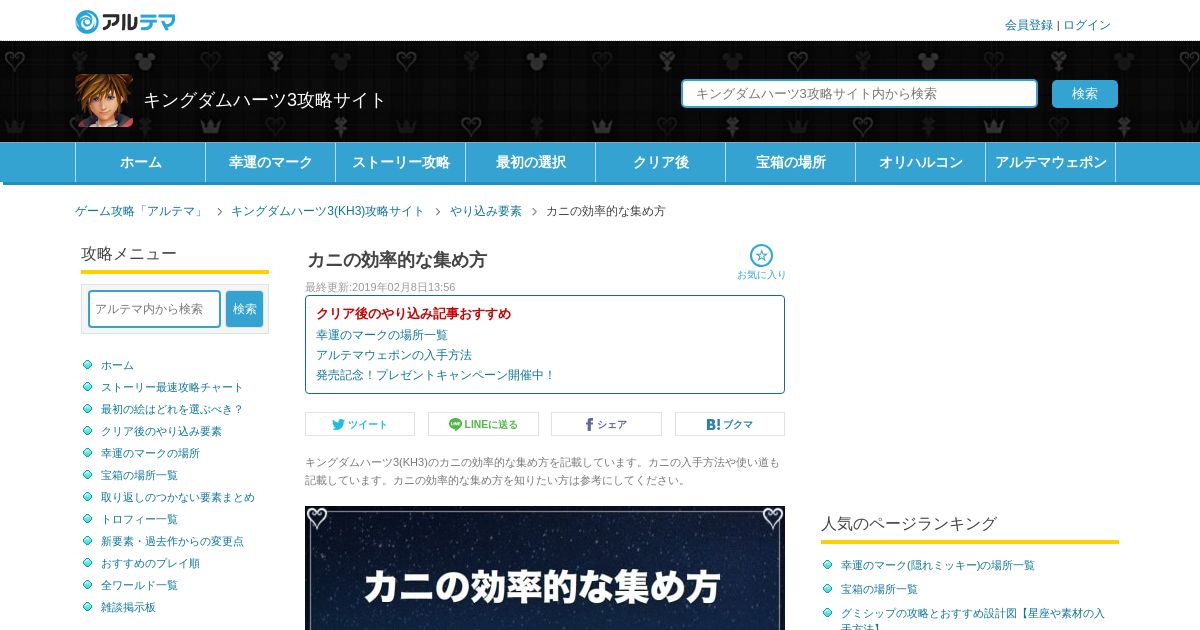Viewport: 1200px width, 630px height.
Task: Go to キングダムハーツ3(KH3)攻略サイト breadcrumb
Action: 328,211
